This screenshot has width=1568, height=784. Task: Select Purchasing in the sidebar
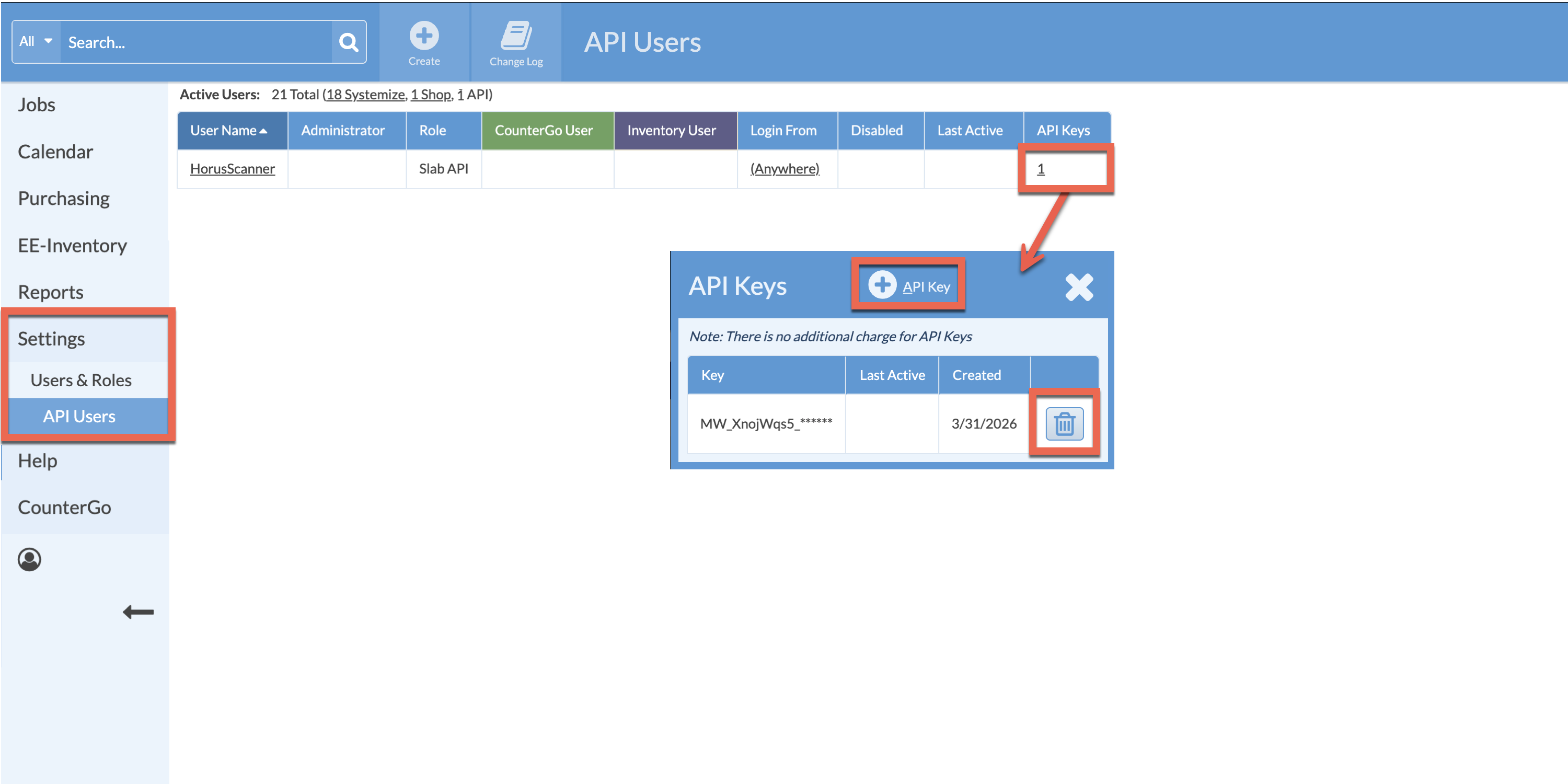coord(63,198)
